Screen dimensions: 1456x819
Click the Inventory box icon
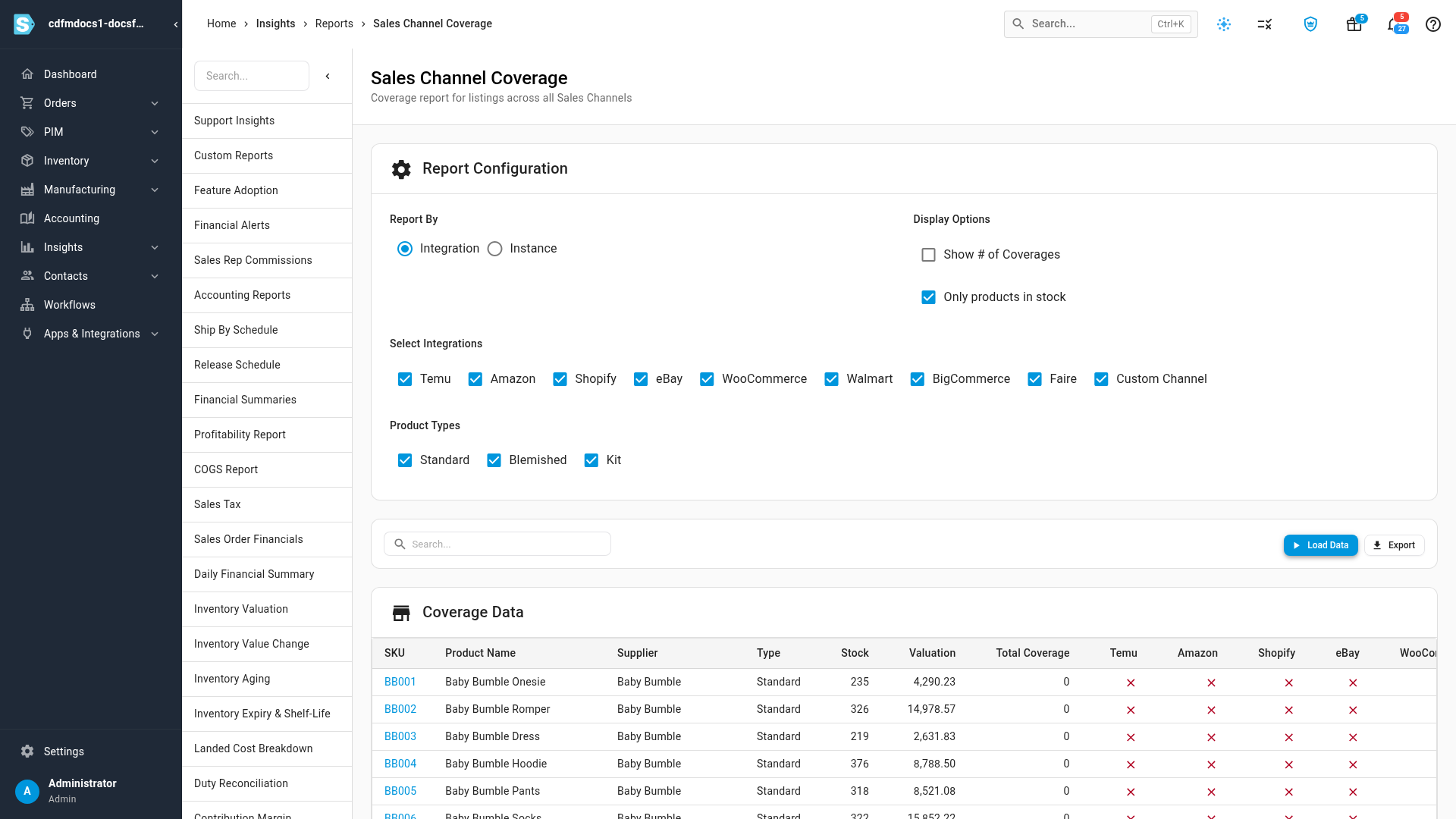click(x=27, y=161)
